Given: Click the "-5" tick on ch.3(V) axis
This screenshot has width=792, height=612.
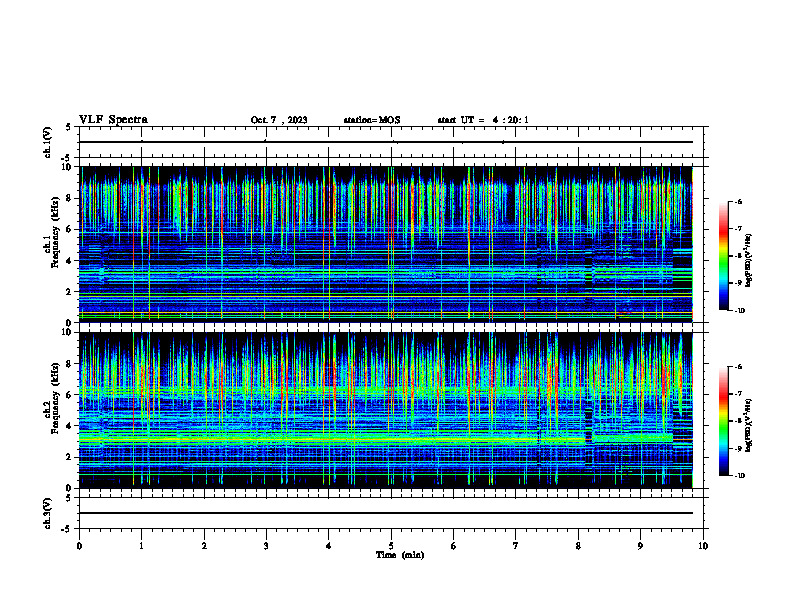Looking at the screenshot, I should pyautogui.click(x=66, y=529).
